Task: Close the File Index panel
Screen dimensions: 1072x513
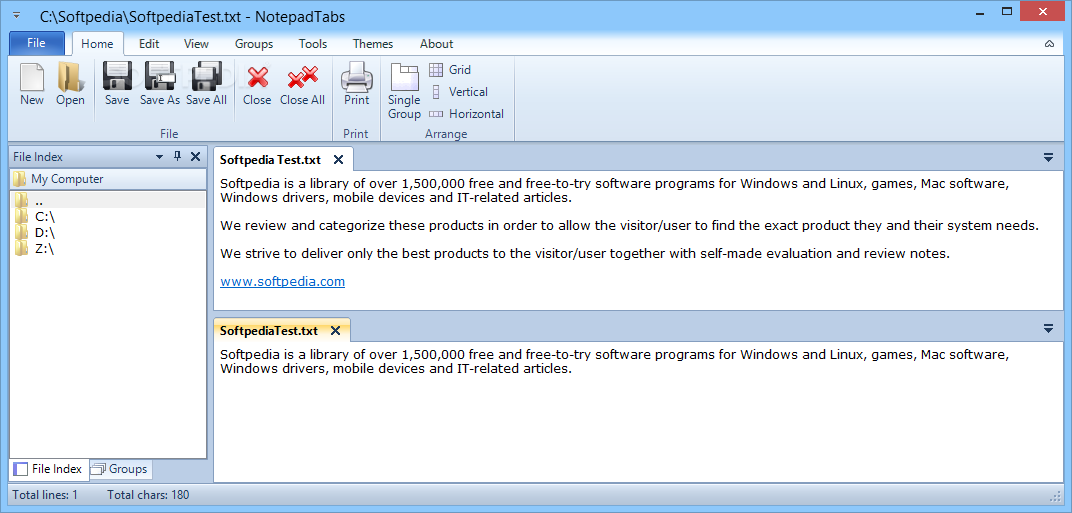Action: point(196,157)
